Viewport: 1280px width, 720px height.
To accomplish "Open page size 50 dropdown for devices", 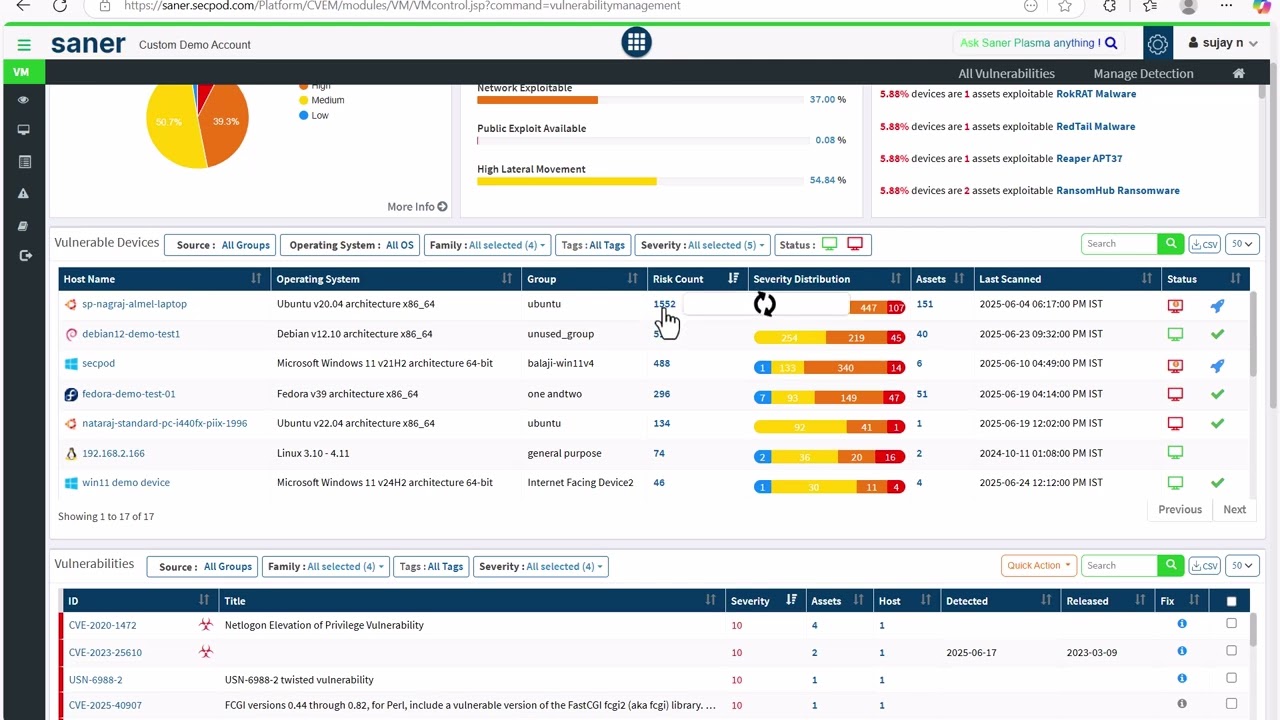I will click(1242, 244).
